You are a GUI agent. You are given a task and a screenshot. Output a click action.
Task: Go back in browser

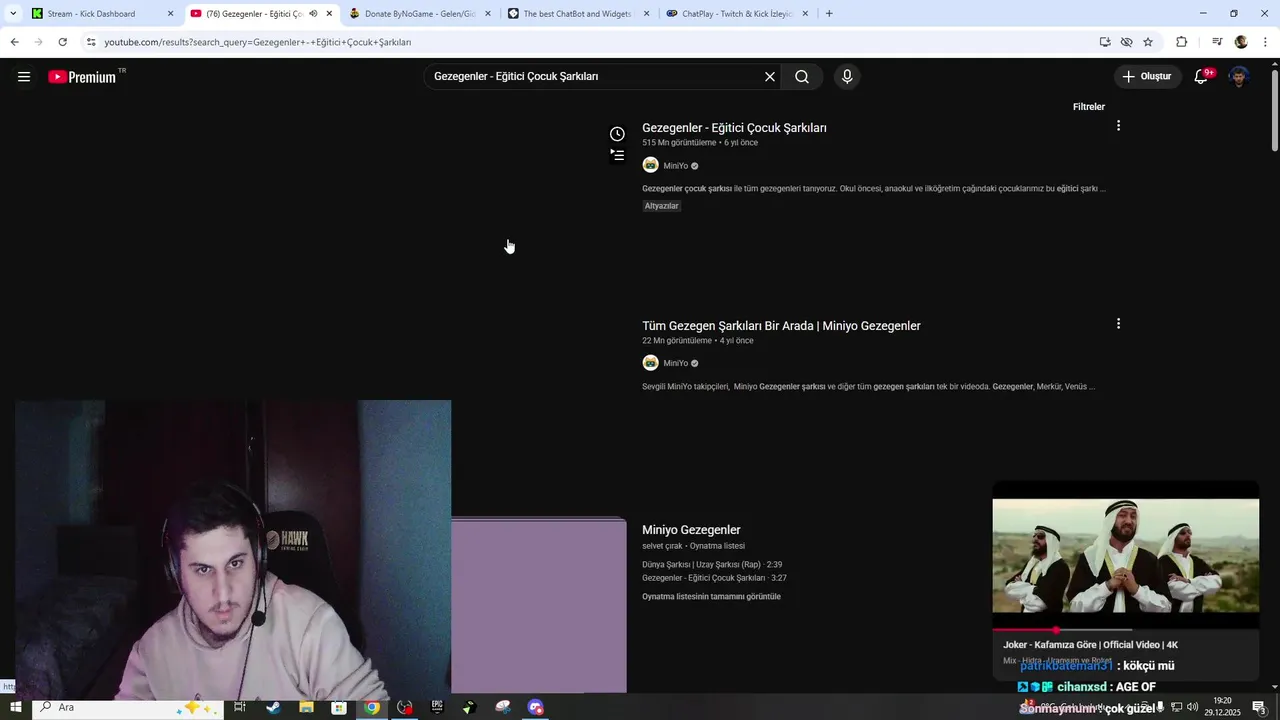click(x=14, y=42)
